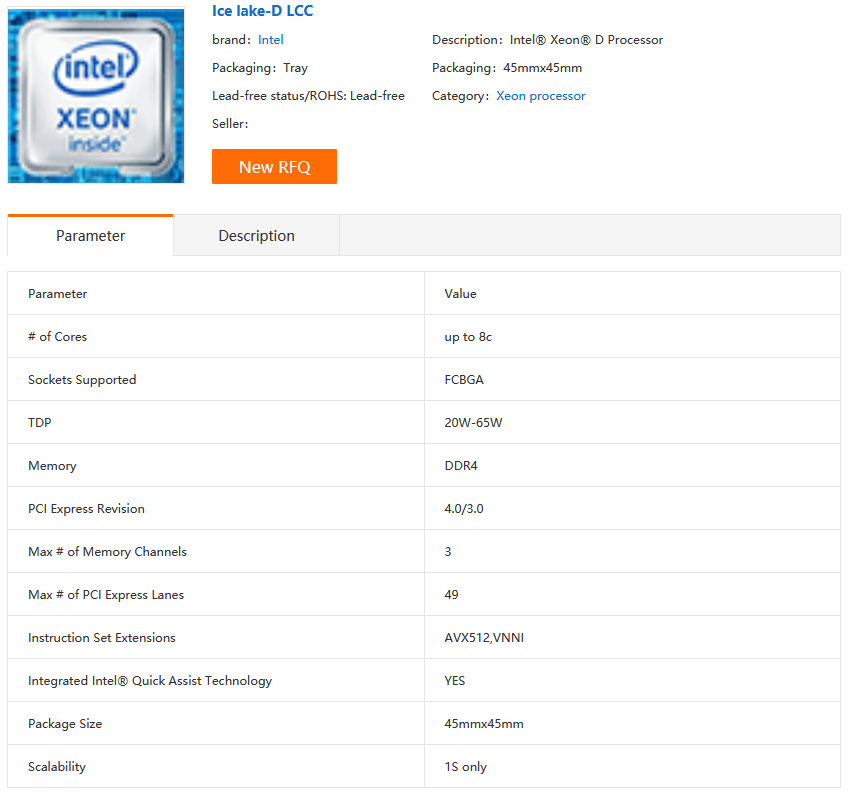The width and height of the screenshot is (849, 792).
Task: Open the Ice lake-D LCC product title link
Action: click(263, 11)
